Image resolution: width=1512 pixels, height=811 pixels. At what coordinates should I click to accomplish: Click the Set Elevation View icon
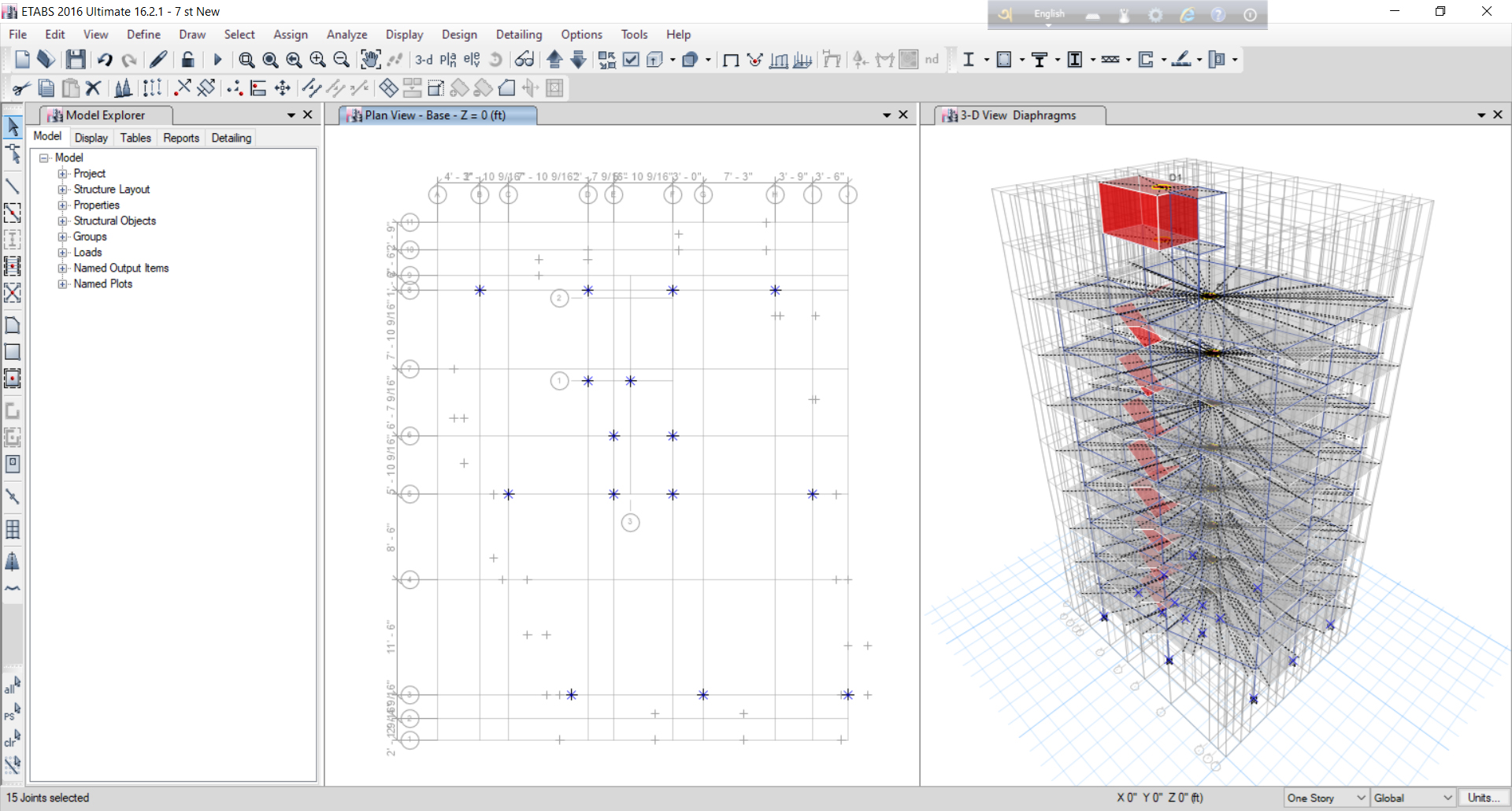pos(472,60)
